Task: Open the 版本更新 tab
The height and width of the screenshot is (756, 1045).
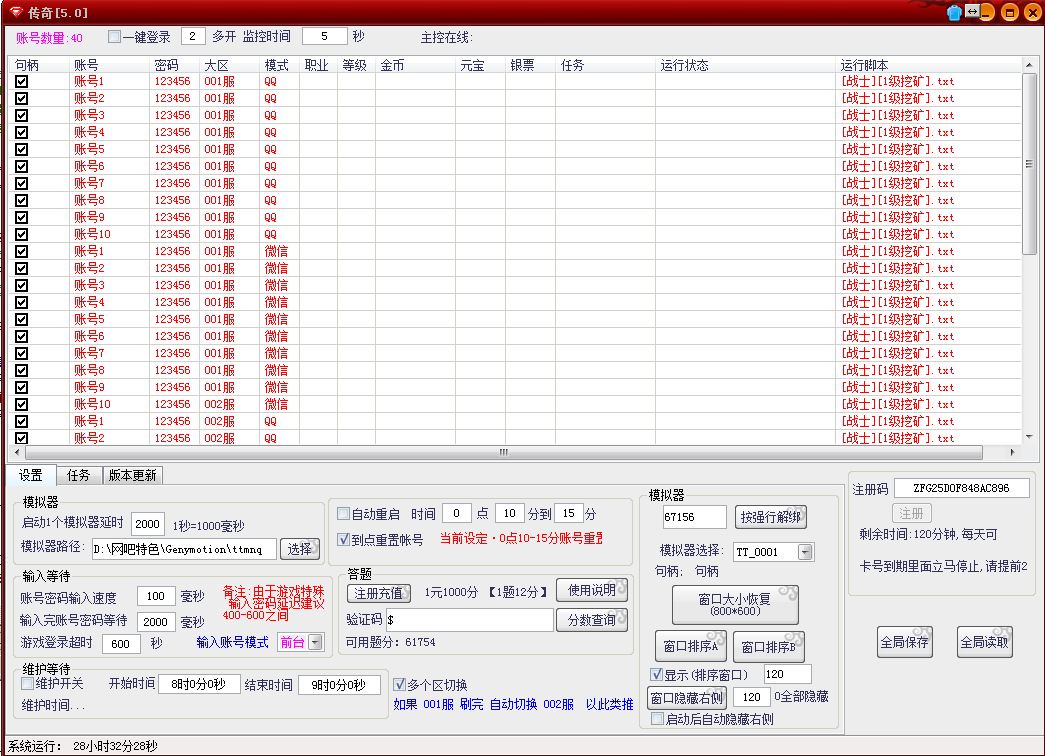Action: [134, 476]
